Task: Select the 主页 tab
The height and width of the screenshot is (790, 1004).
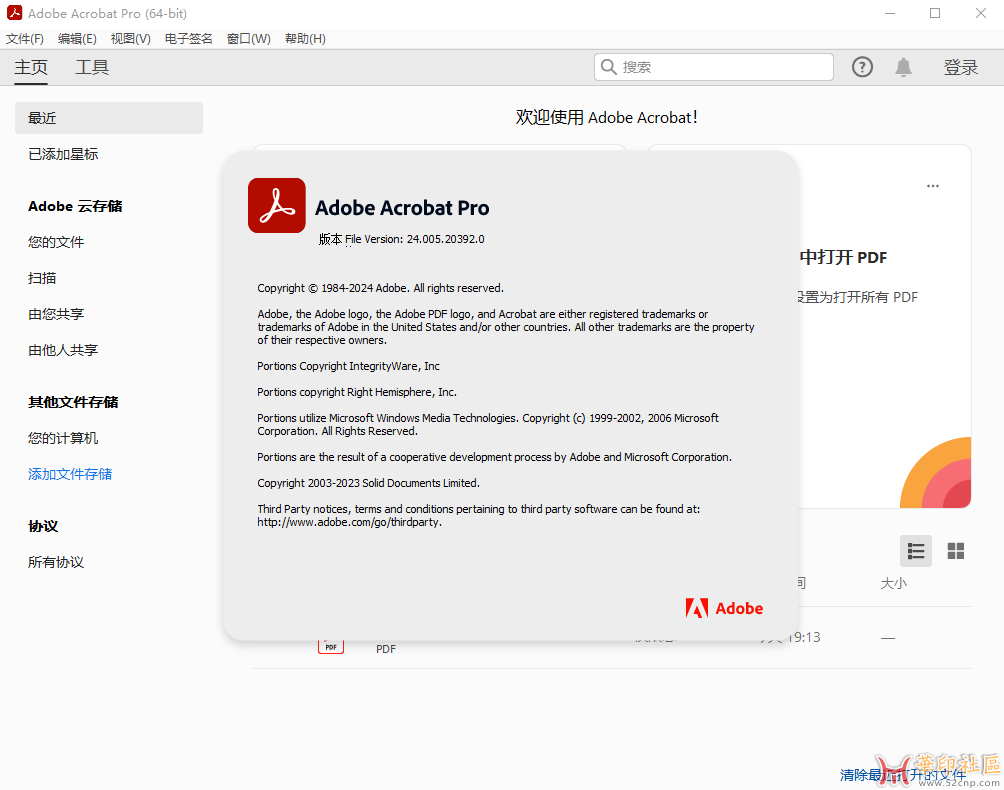Action: click(31, 67)
